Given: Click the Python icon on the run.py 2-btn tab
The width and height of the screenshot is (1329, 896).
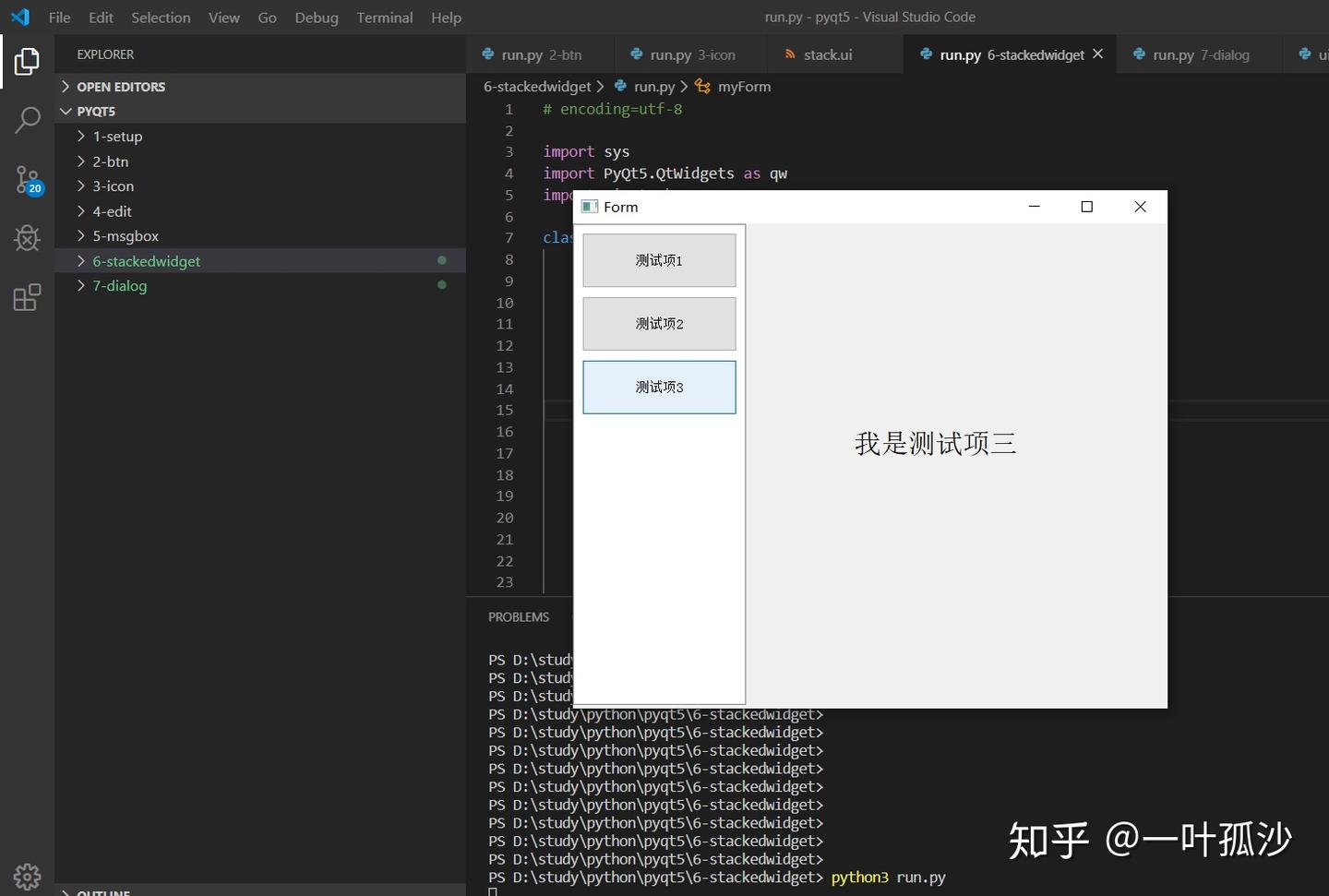Looking at the screenshot, I should pos(488,54).
